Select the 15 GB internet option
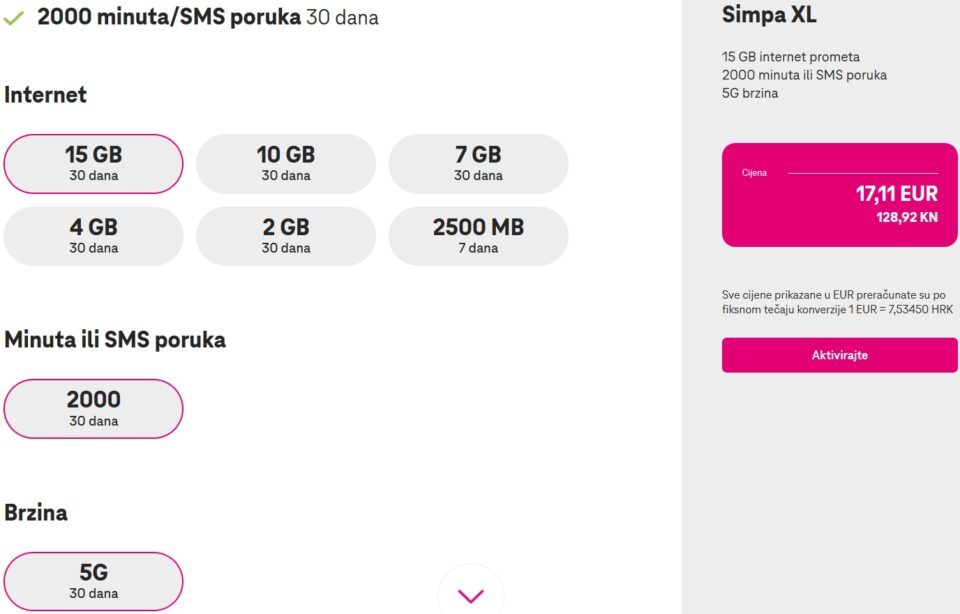Viewport: 960px width, 614px height. (93, 163)
